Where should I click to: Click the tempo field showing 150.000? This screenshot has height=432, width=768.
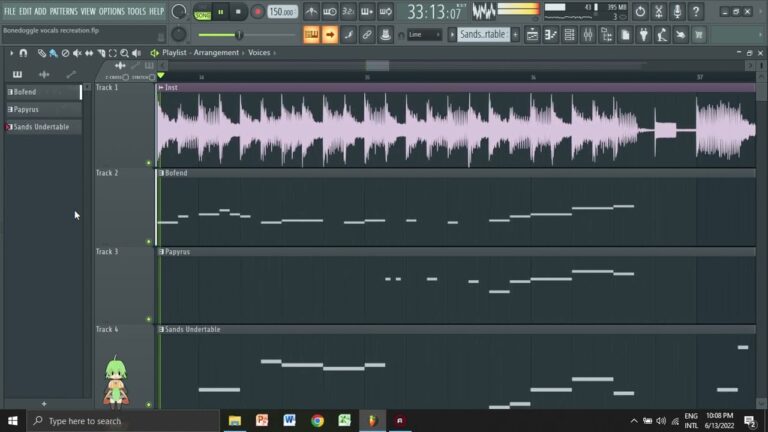click(283, 12)
